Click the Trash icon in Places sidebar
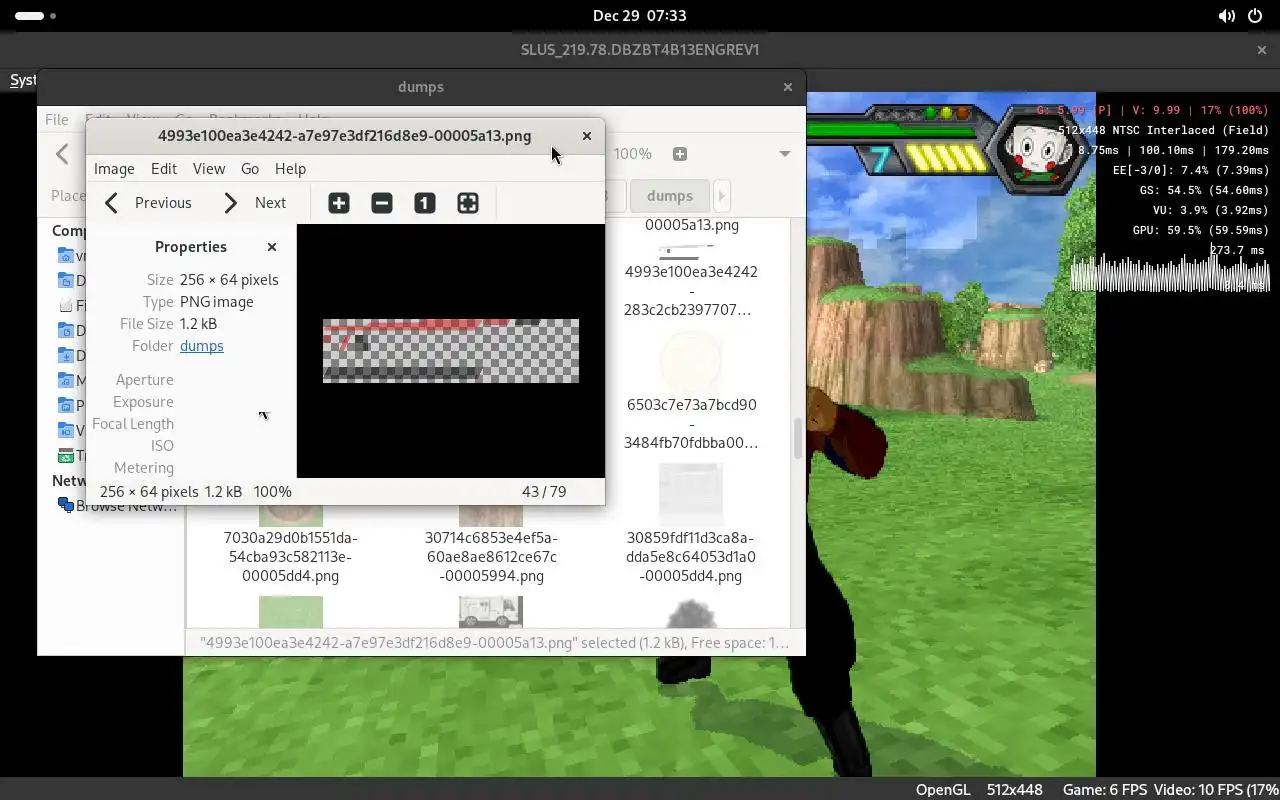 66,456
